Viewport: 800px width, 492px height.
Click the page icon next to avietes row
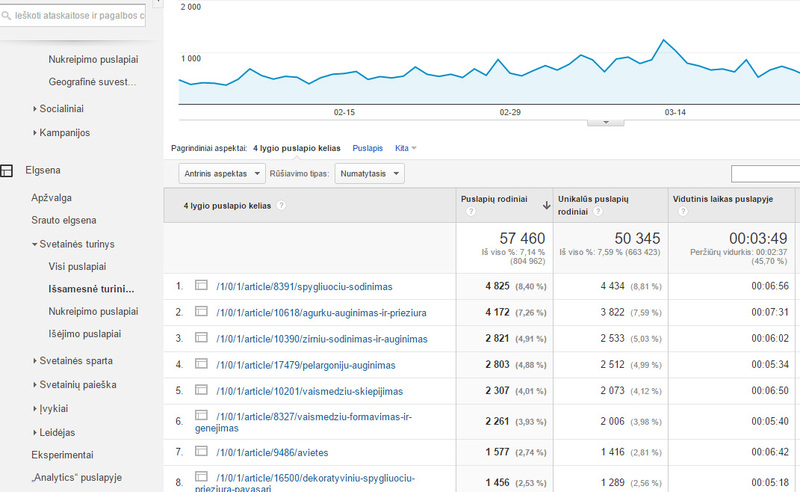point(201,451)
